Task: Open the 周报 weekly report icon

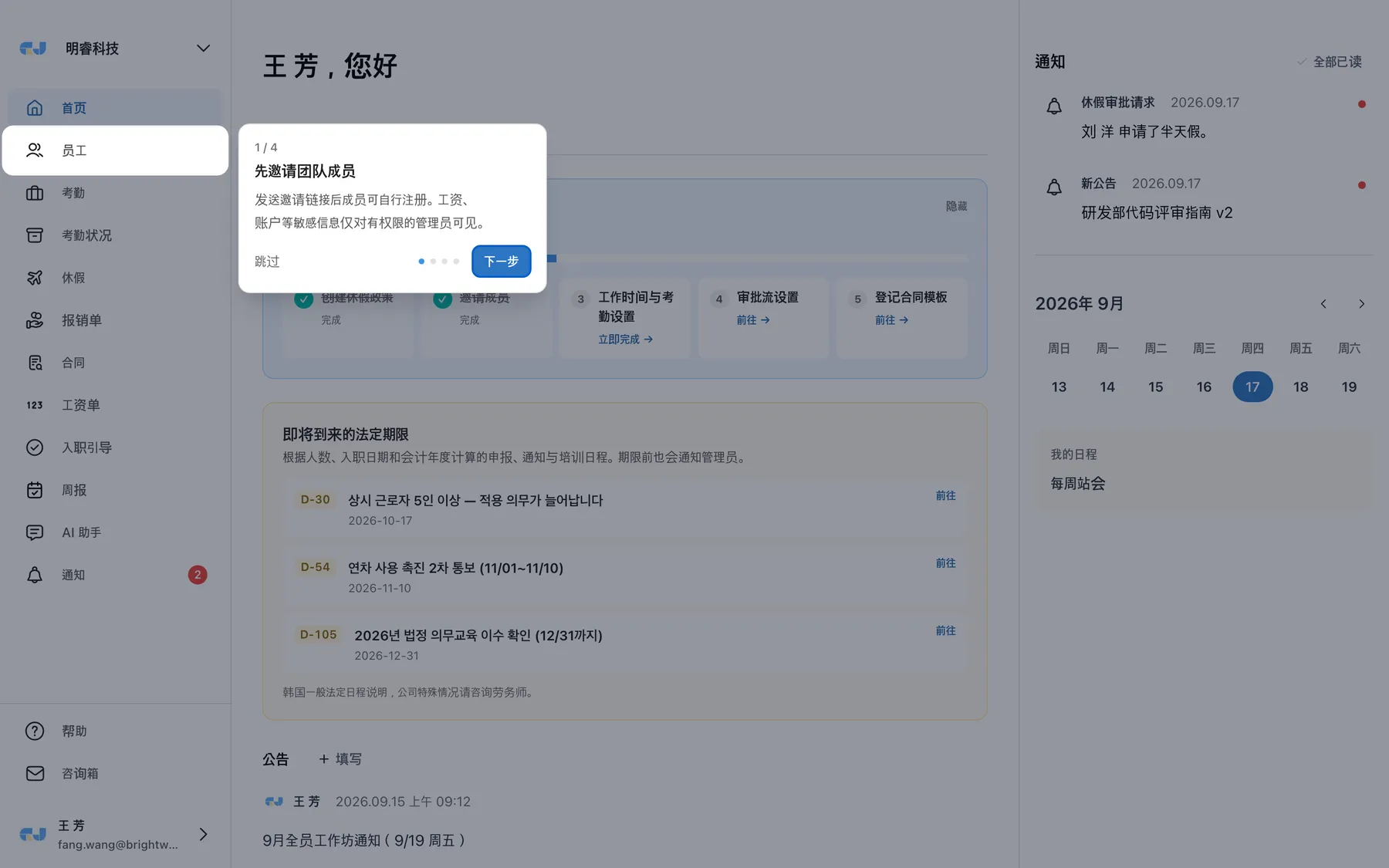Action: (x=35, y=490)
